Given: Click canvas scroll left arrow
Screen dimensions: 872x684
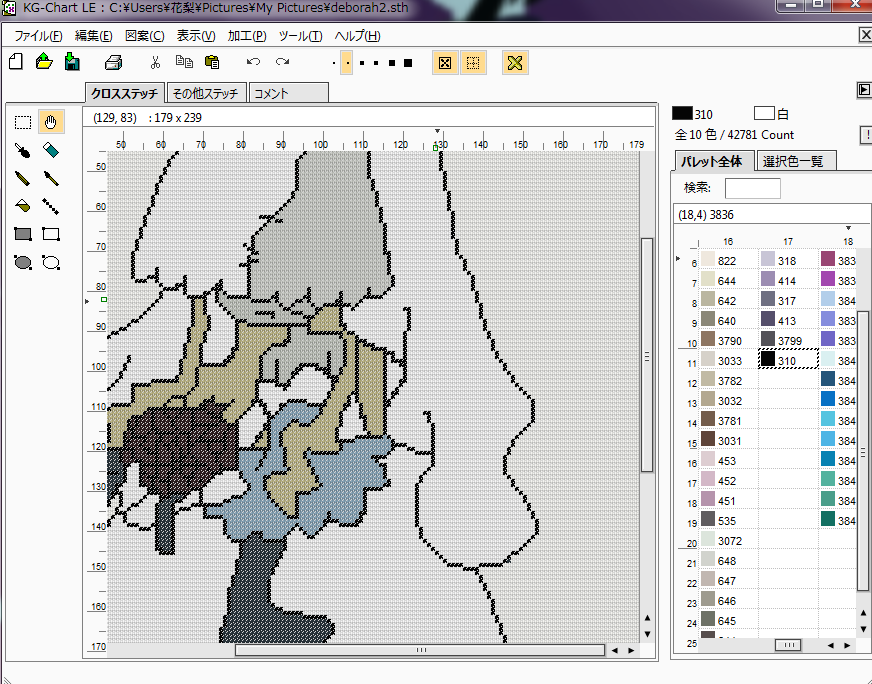Looking at the screenshot, I should point(615,650).
